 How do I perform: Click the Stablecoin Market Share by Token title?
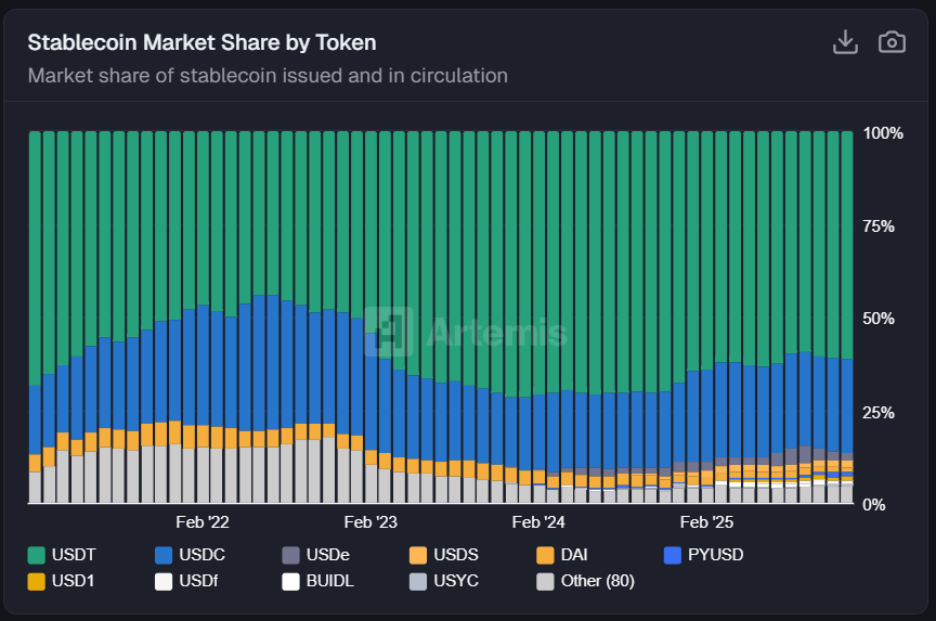tap(202, 43)
